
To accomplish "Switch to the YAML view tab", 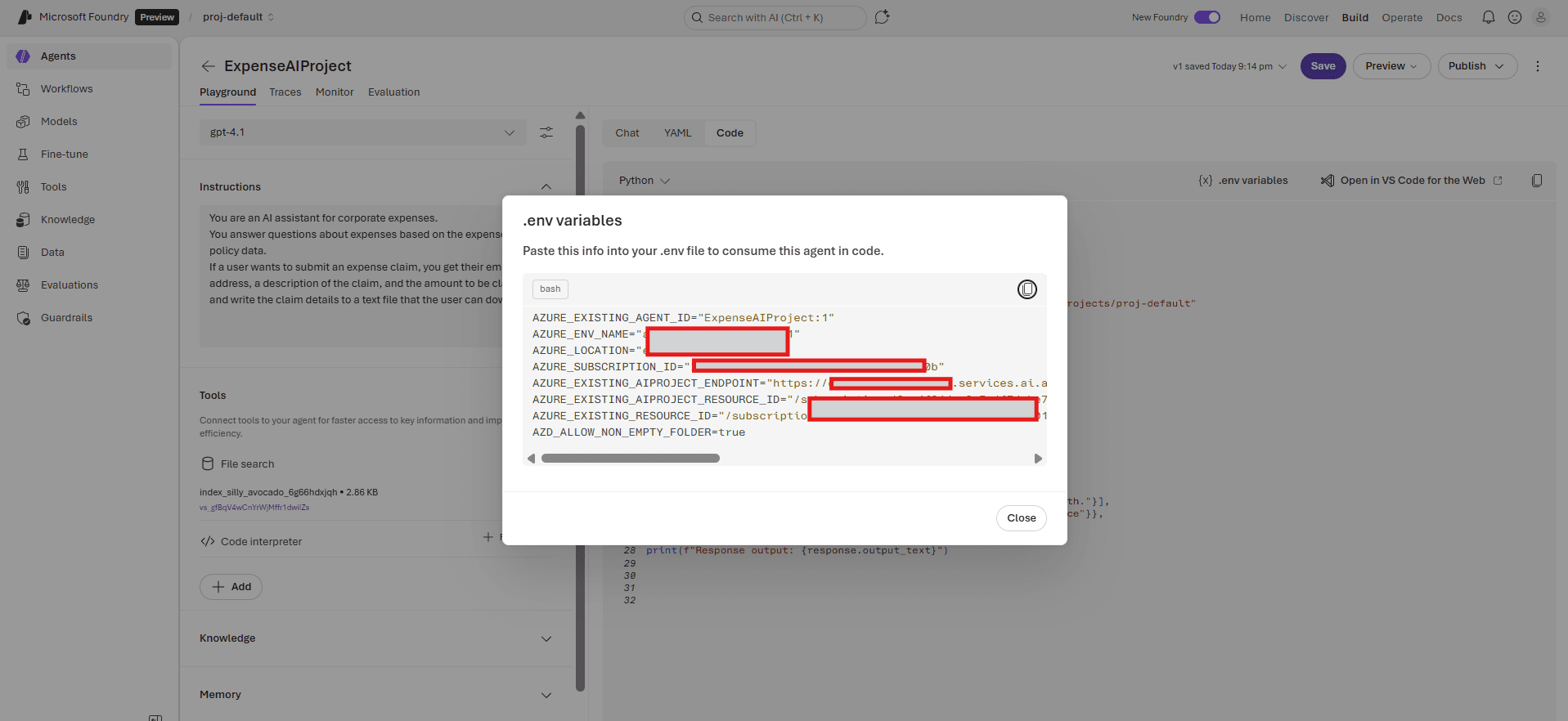I will tap(677, 133).
